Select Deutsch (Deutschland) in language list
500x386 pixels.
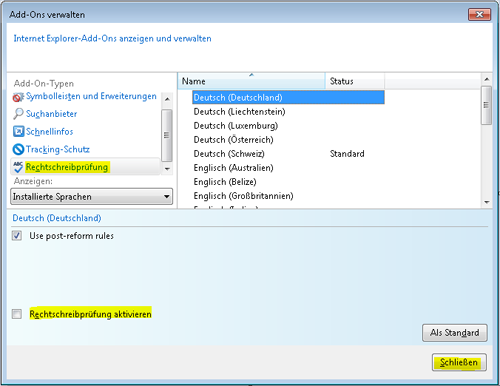[x=288, y=97]
